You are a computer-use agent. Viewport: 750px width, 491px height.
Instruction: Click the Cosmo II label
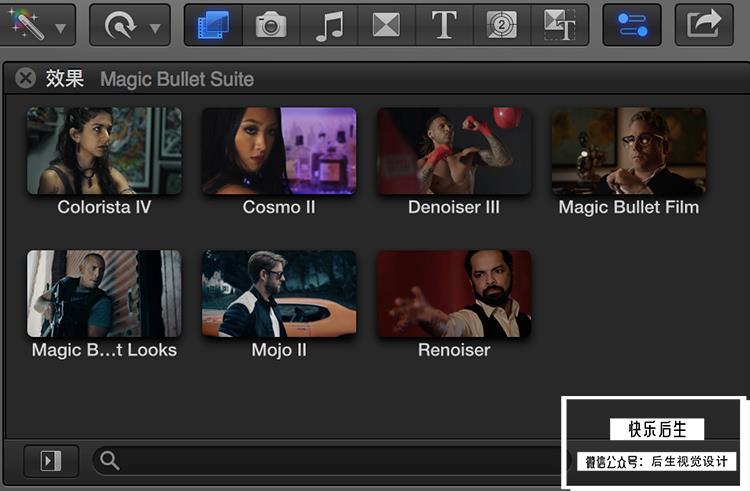coord(279,207)
